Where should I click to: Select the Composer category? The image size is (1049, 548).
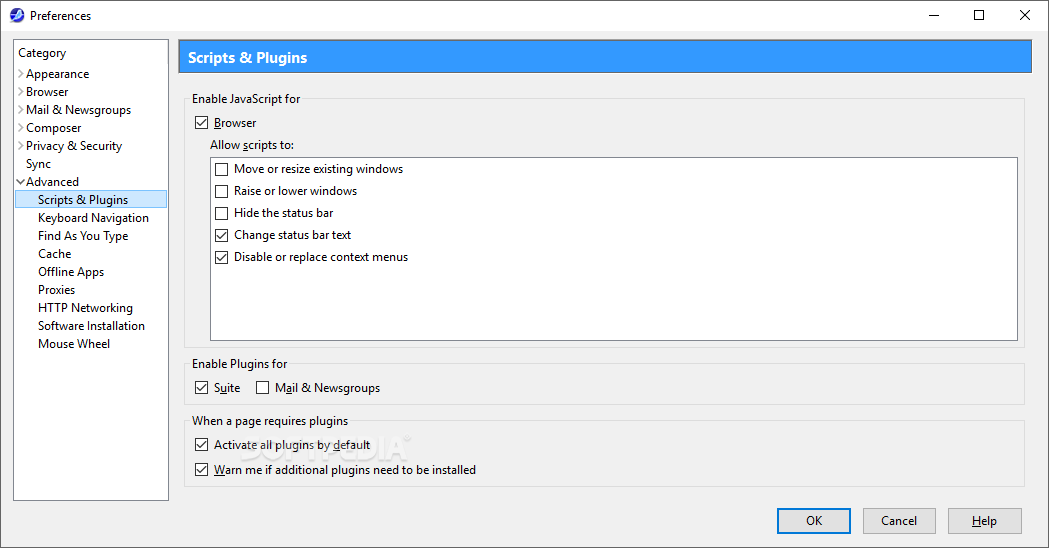(54, 128)
